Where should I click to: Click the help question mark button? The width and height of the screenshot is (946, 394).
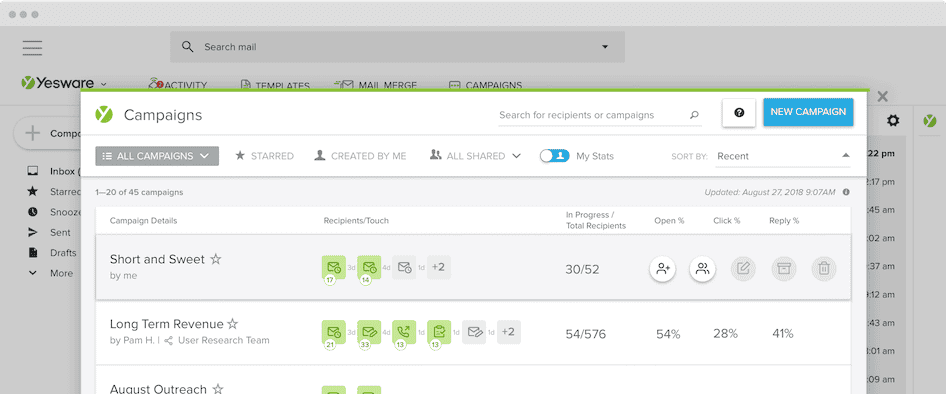tap(739, 113)
